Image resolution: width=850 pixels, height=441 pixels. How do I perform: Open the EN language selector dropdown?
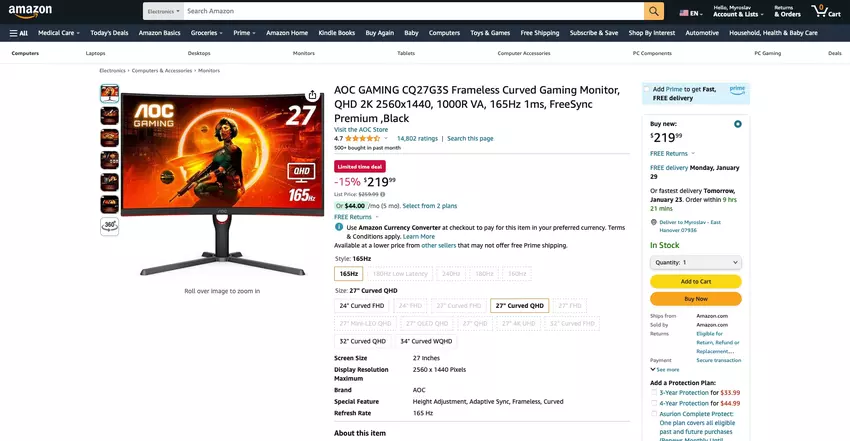pos(691,13)
